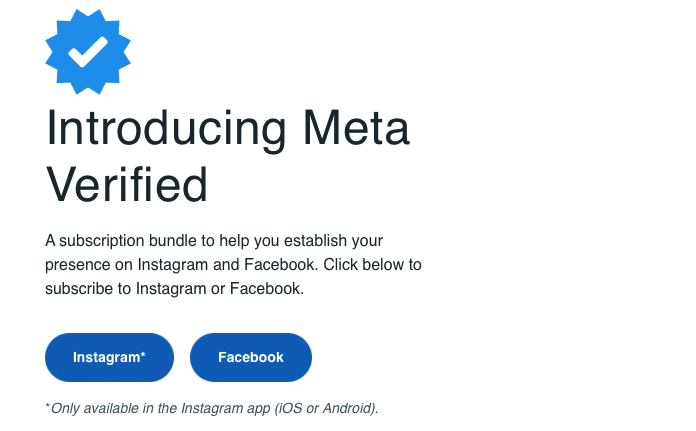Click "(iOS or Android)" in the footnote
Image resolution: width=696 pixels, height=431 pixels.
tap(324, 408)
